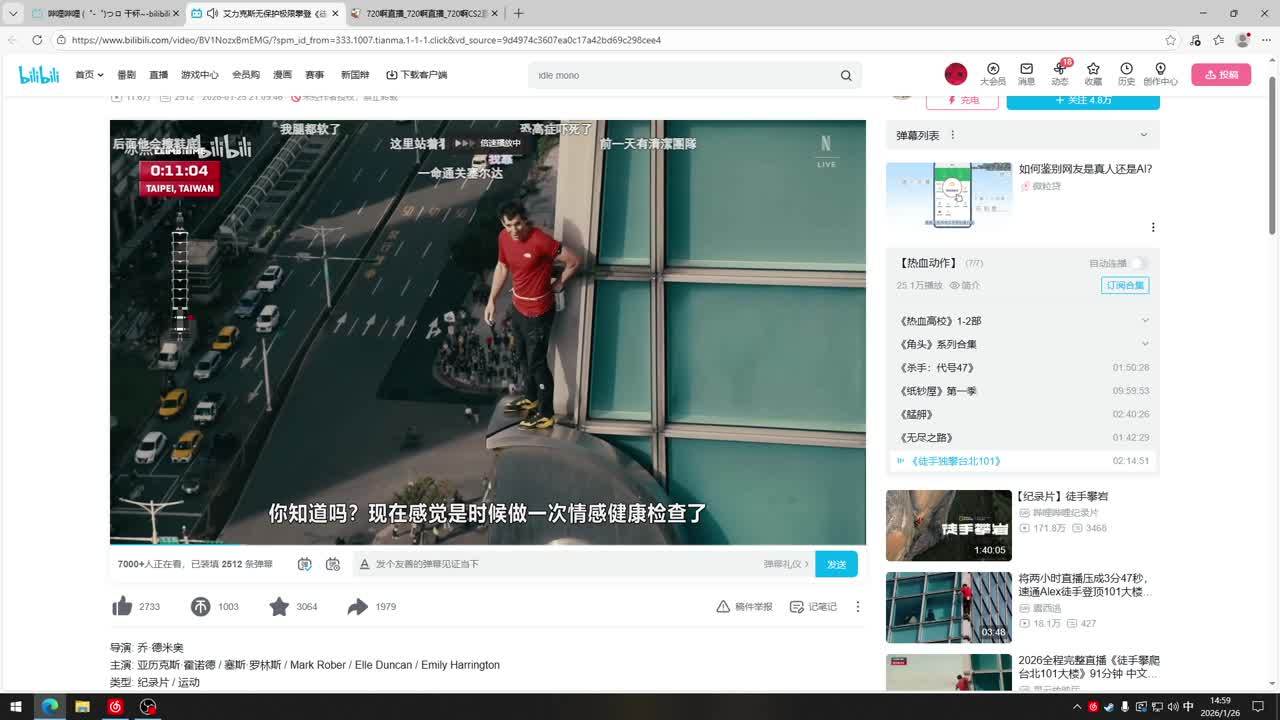Image resolution: width=1280 pixels, height=720 pixels.
Task: Favorite the video with the star icon
Action: (279, 606)
